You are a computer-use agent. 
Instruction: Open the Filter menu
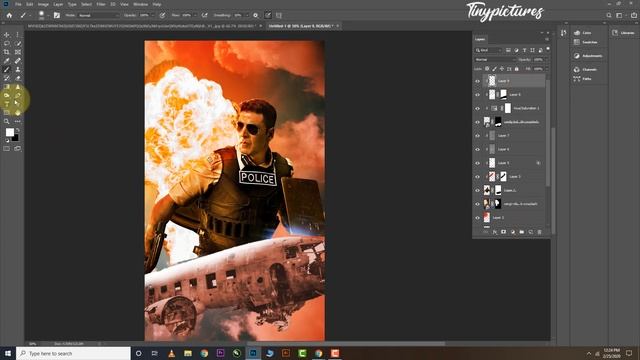101,4
